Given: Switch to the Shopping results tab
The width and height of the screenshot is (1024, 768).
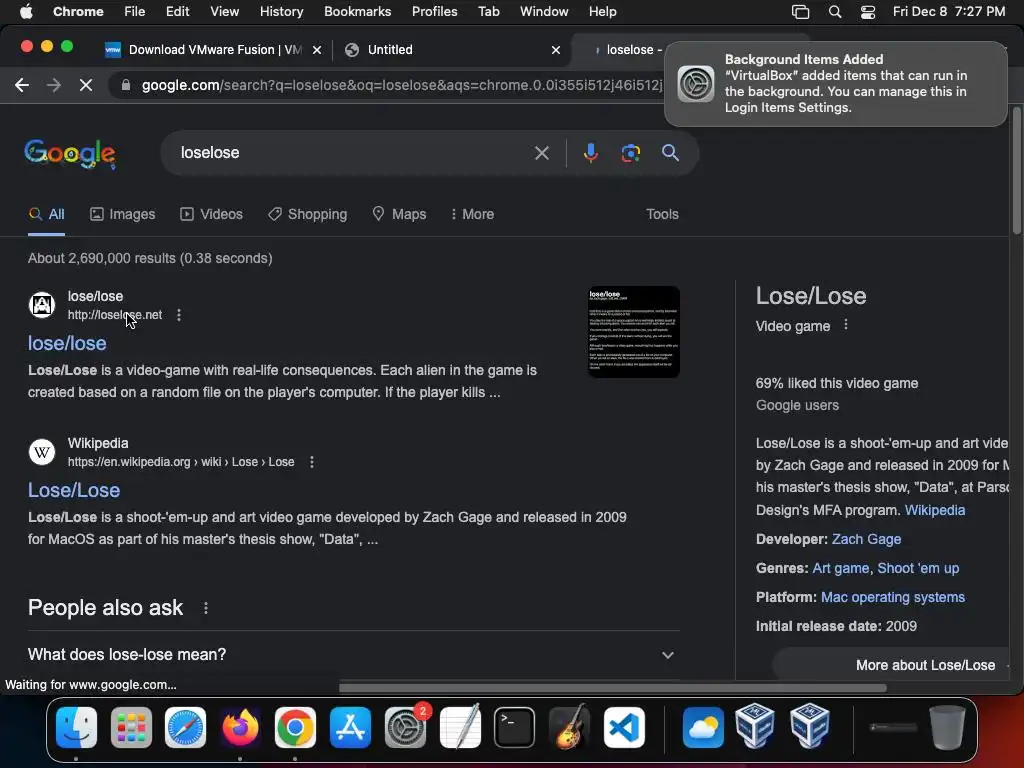Looking at the screenshot, I should point(308,214).
